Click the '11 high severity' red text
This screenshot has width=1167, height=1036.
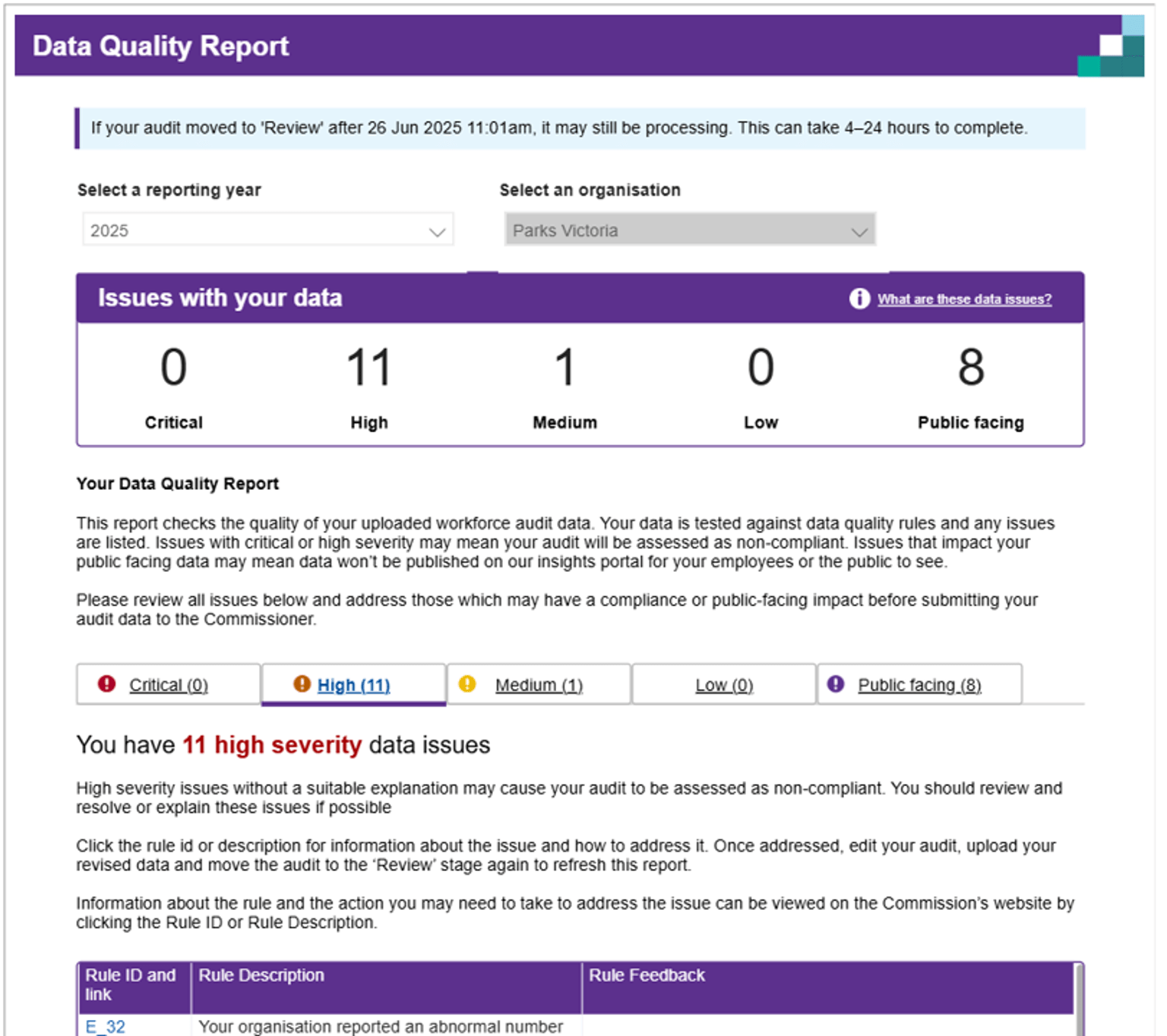272,744
